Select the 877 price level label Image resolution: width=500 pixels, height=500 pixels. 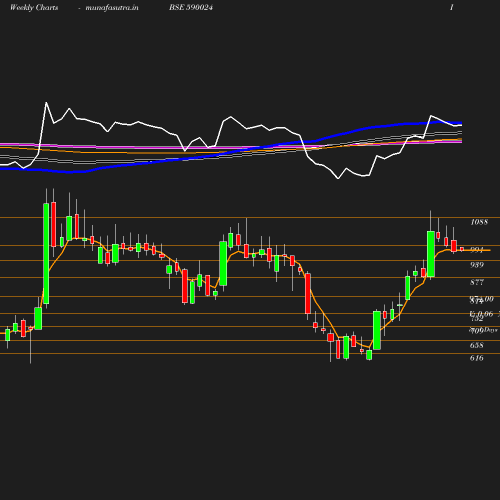[x=477, y=282]
